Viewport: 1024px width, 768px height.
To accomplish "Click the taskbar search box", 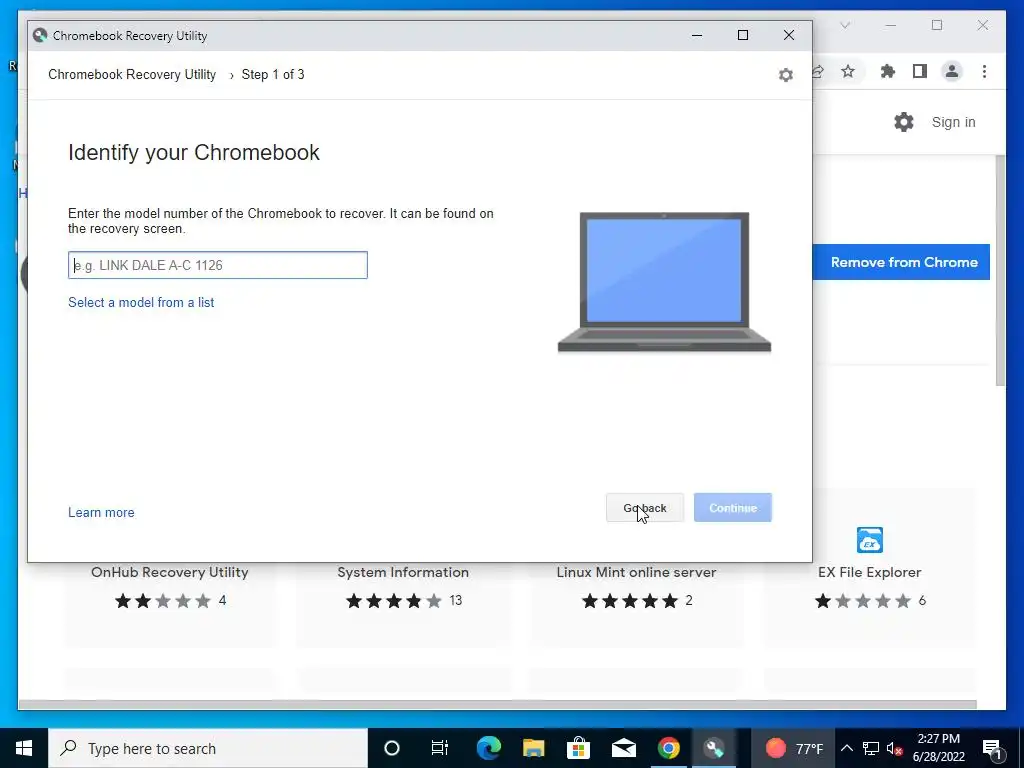I will [208, 748].
